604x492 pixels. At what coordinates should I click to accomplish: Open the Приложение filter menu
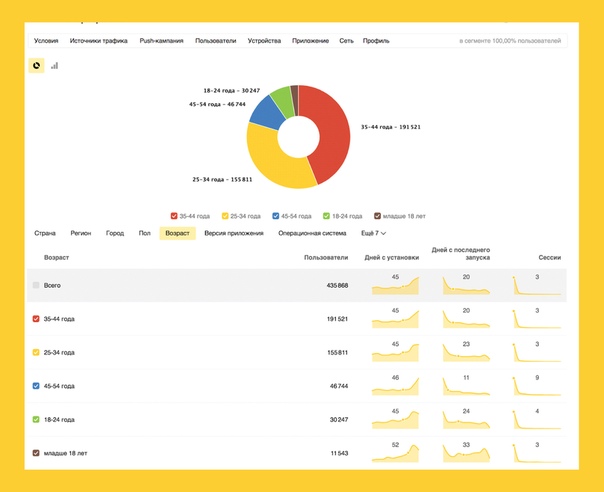click(310, 41)
